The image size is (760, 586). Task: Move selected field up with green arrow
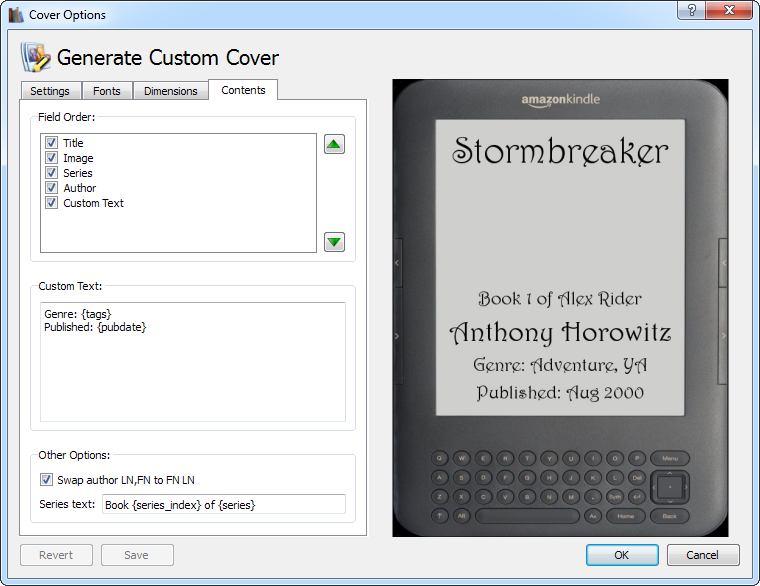tap(334, 144)
